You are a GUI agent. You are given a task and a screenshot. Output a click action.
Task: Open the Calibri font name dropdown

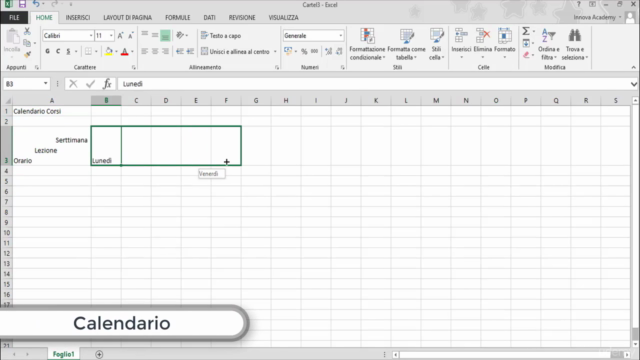(91, 36)
